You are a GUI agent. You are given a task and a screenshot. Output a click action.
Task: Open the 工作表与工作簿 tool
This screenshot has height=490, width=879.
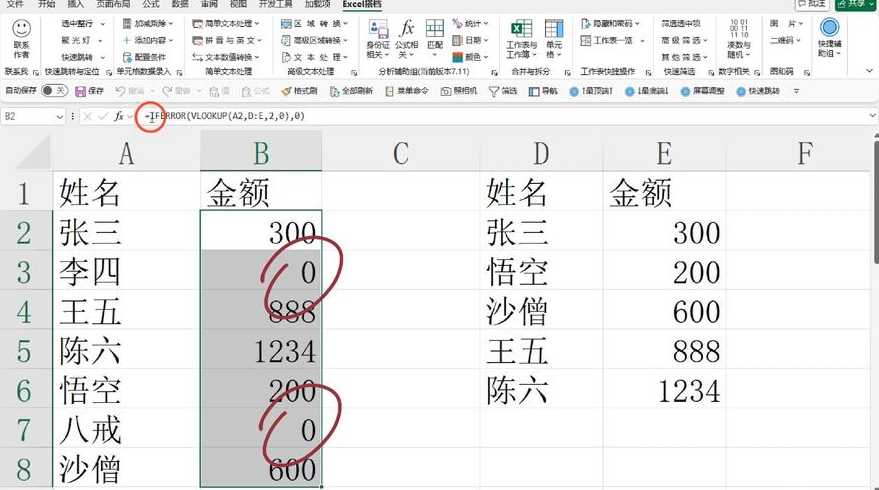click(521, 38)
